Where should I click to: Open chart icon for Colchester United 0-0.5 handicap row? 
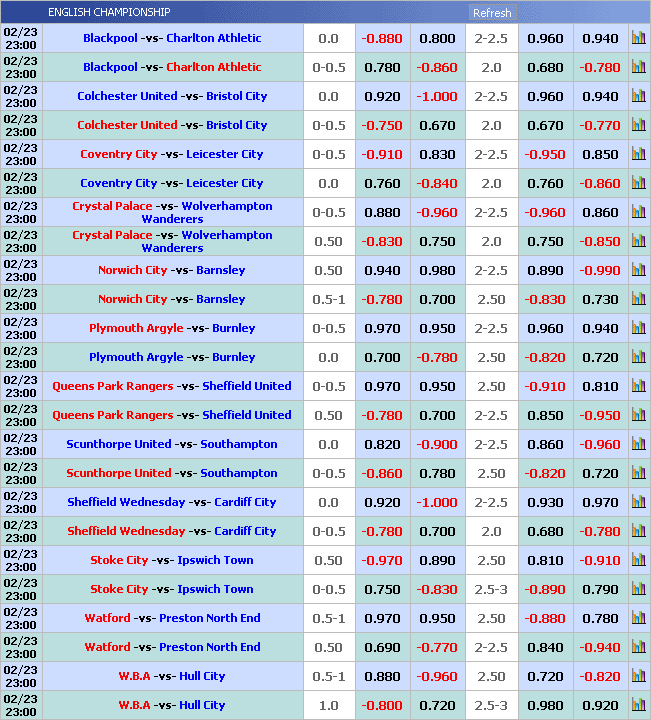coord(638,126)
